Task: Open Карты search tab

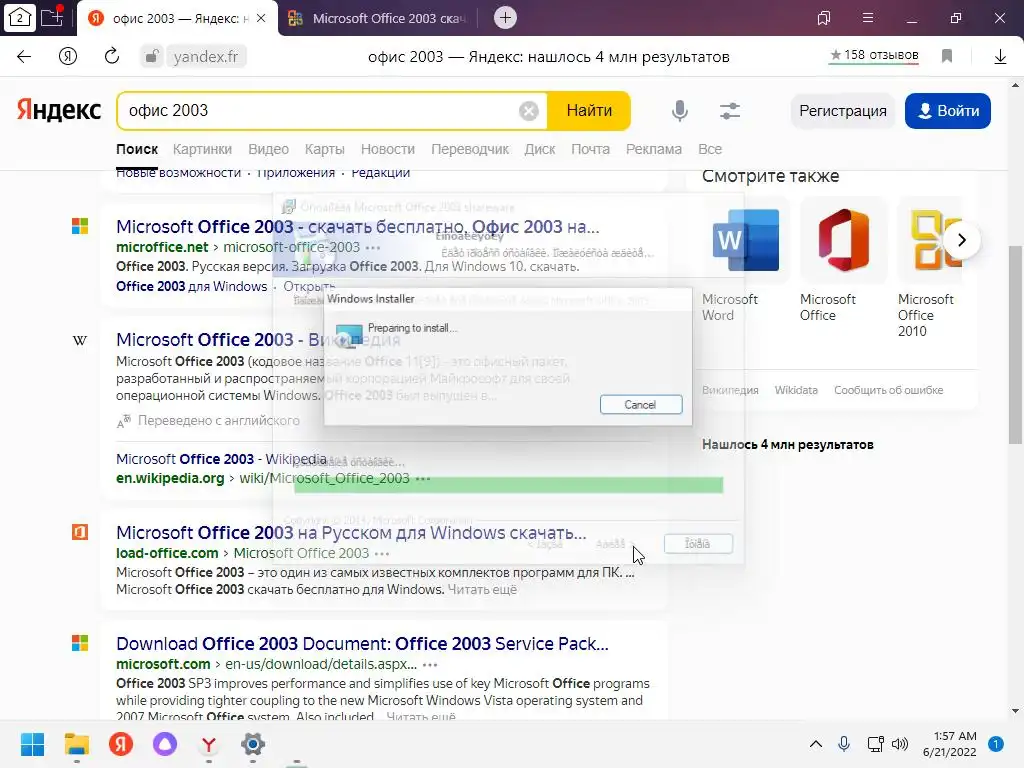Action: point(325,149)
